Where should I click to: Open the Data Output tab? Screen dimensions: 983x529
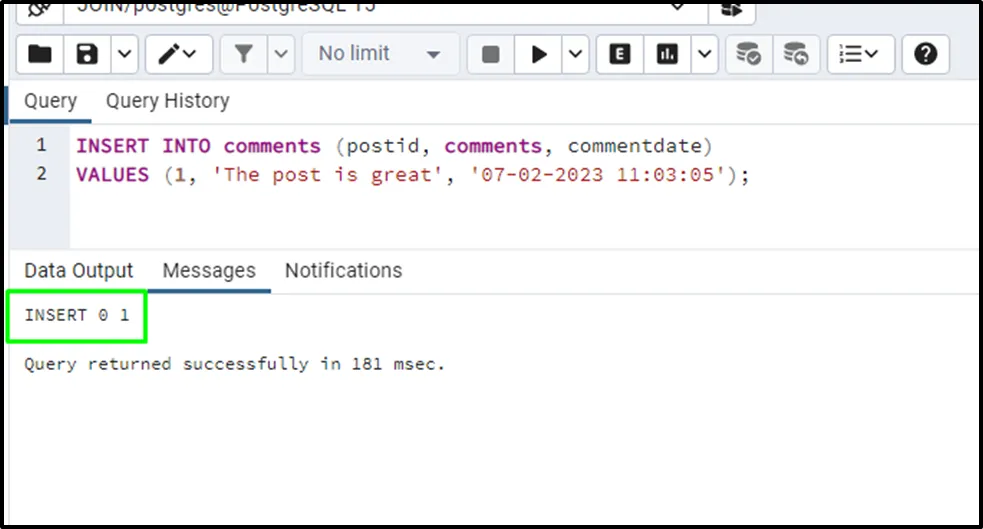78,271
